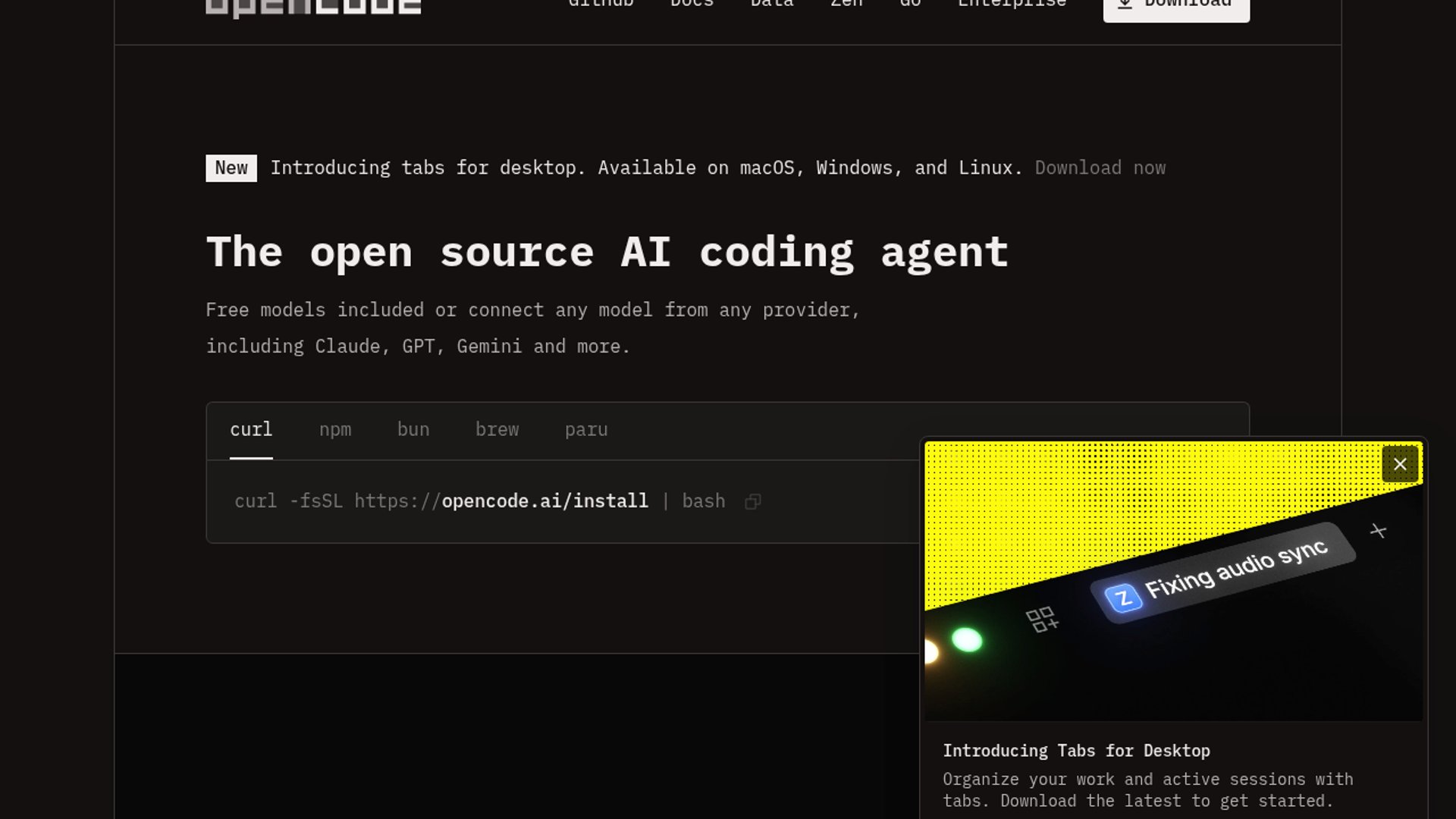Switch to the bun tab
Image resolution: width=1456 pixels, height=819 pixels.
tap(413, 430)
